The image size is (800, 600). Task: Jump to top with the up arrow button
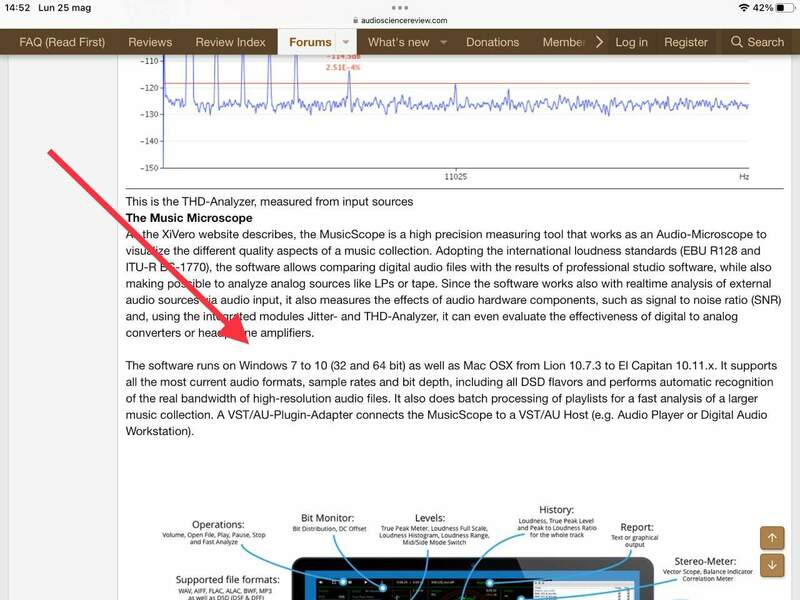click(772, 537)
